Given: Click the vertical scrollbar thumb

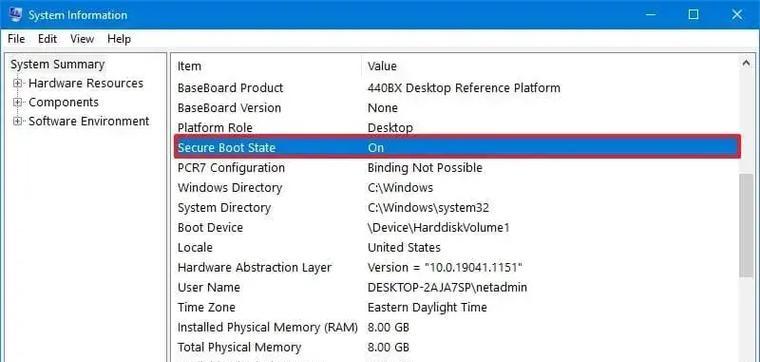Looking at the screenshot, I should coord(745,226).
